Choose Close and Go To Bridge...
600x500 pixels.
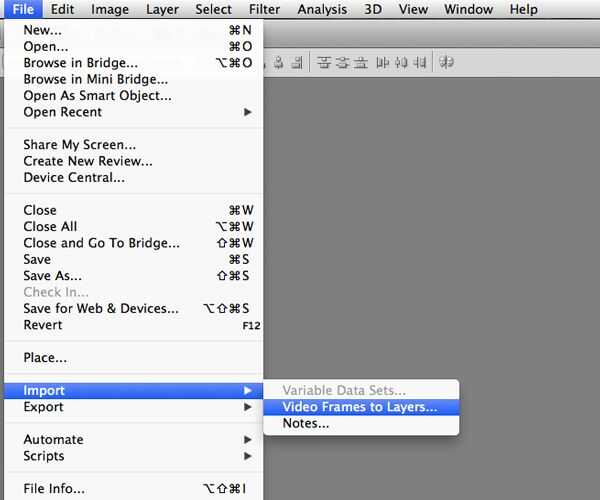click(134, 243)
